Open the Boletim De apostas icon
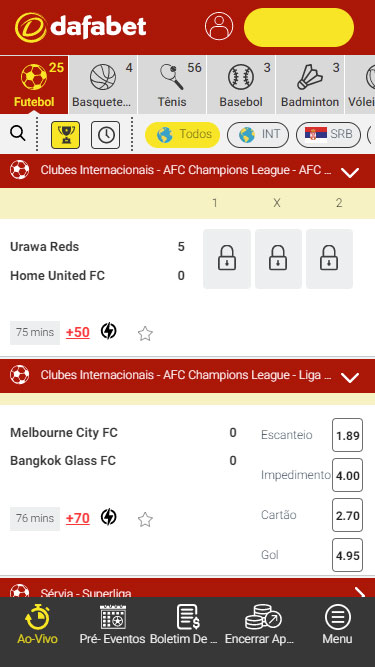The image size is (375, 667). click(x=187, y=617)
